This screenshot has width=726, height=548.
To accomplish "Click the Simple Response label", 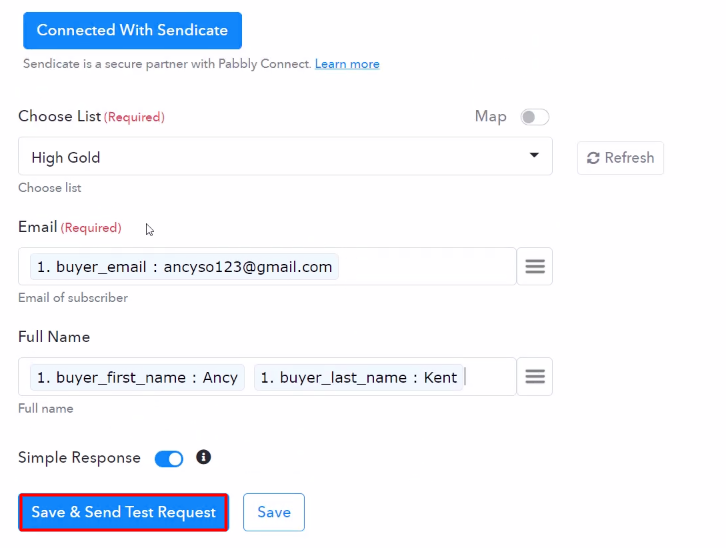I will pyautogui.click(x=80, y=458).
